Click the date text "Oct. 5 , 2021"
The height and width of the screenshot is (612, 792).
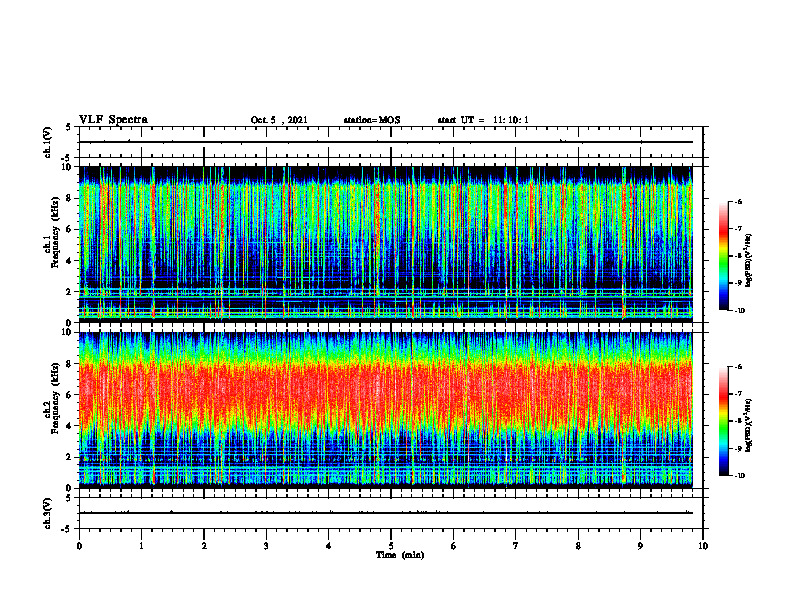[279, 120]
